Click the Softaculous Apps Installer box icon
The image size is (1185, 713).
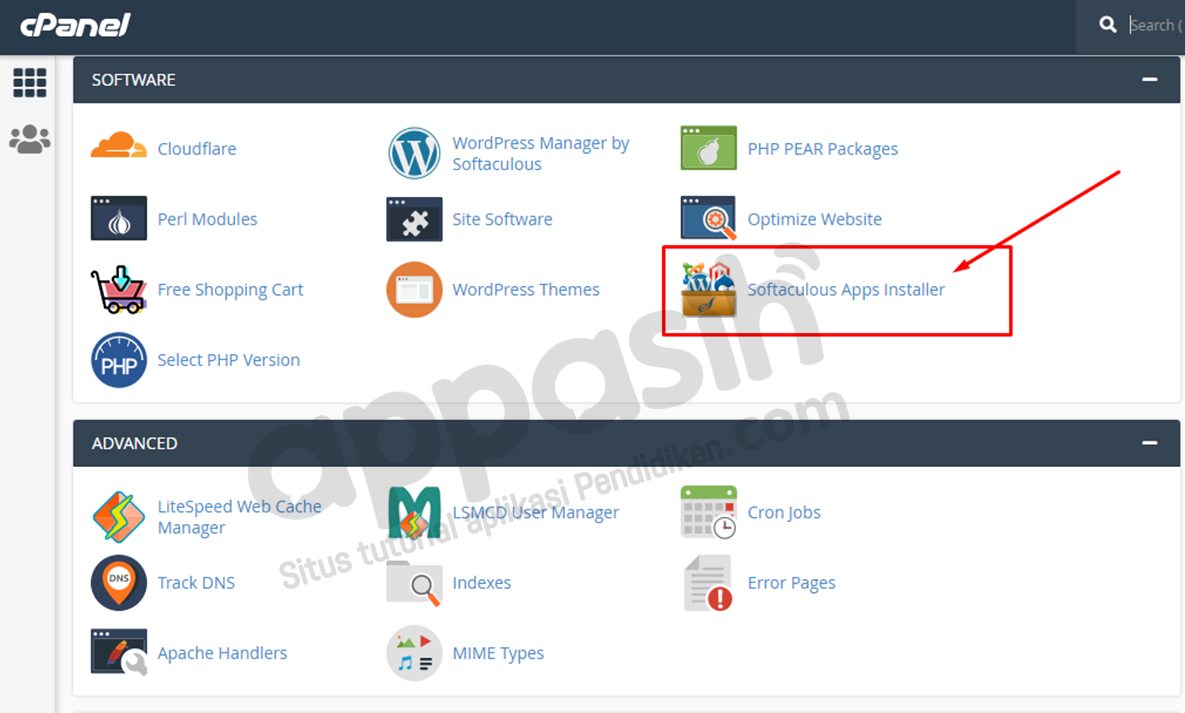[x=708, y=289]
